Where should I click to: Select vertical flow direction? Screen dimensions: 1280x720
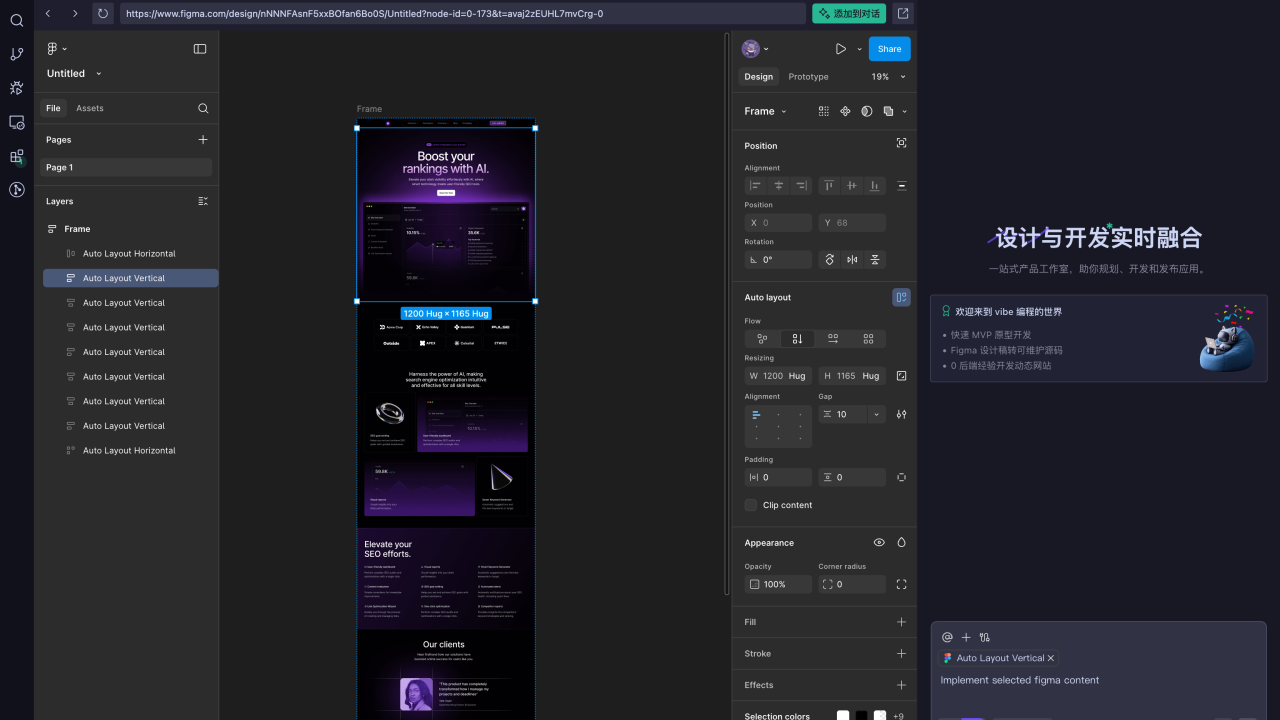pos(797,339)
